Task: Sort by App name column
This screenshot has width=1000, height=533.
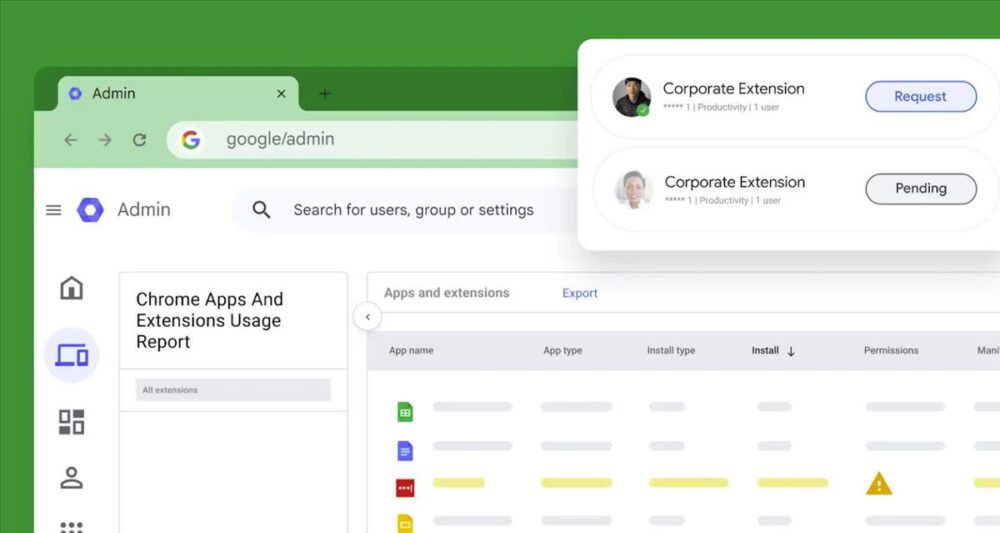Action: [x=411, y=351]
